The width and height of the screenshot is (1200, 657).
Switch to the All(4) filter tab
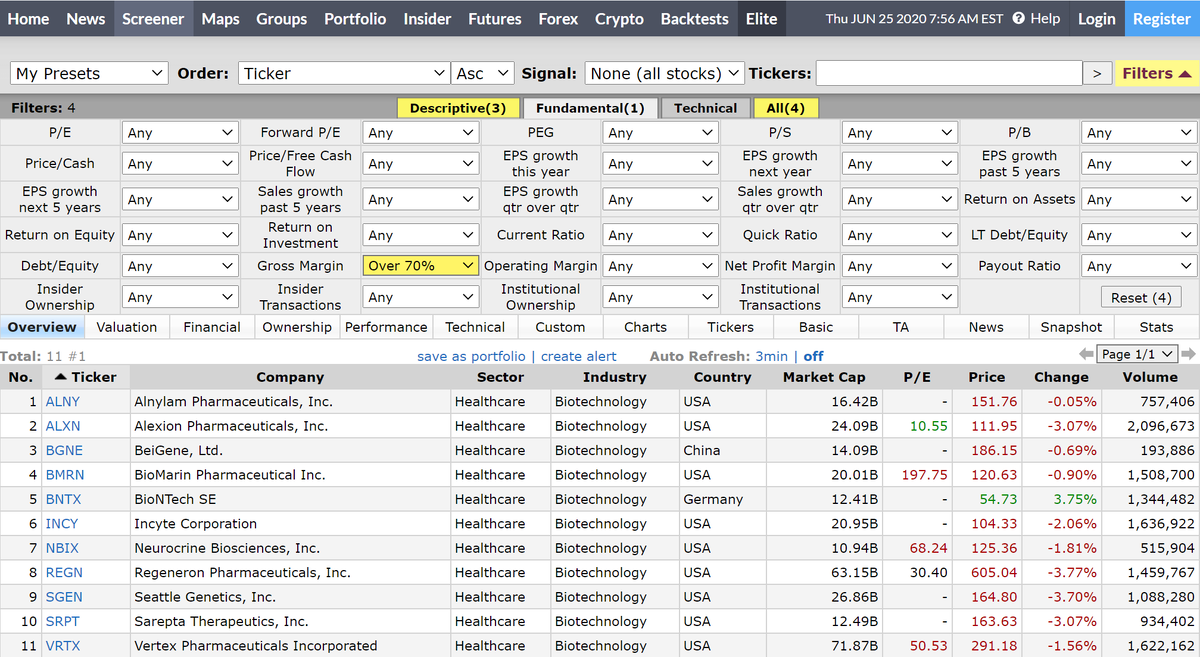786,108
